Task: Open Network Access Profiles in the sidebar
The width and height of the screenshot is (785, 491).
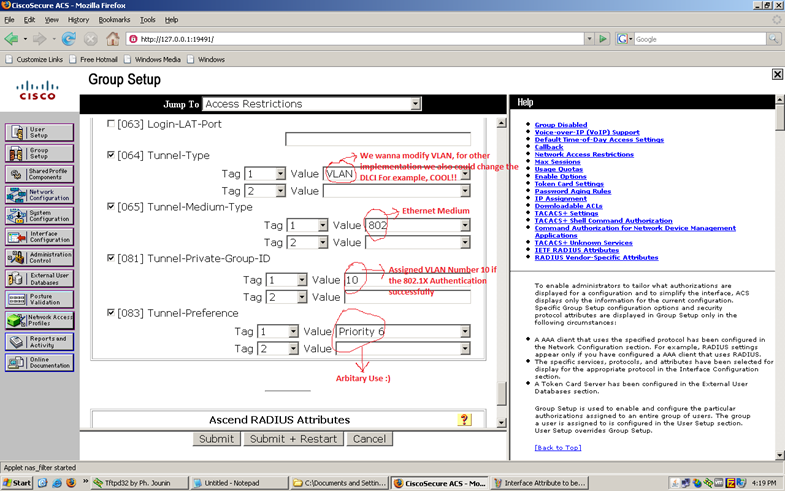Action: [x=40, y=320]
